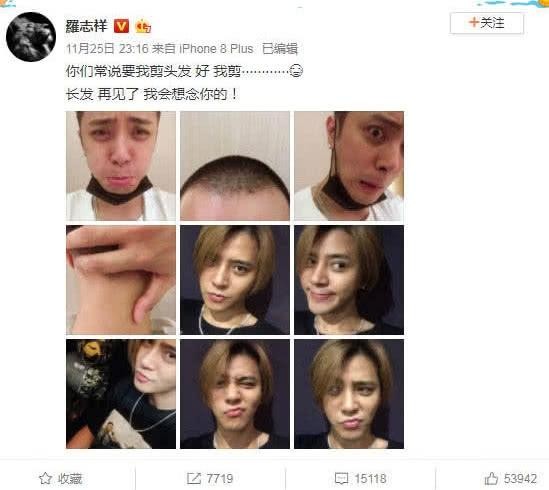Open the bottom-right long hair selfie thumbnail
This screenshot has width=549, height=490.
pos(349,394)
